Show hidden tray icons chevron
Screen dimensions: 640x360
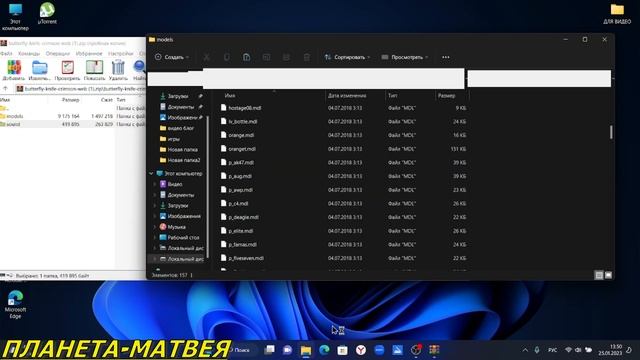(525, 350)
